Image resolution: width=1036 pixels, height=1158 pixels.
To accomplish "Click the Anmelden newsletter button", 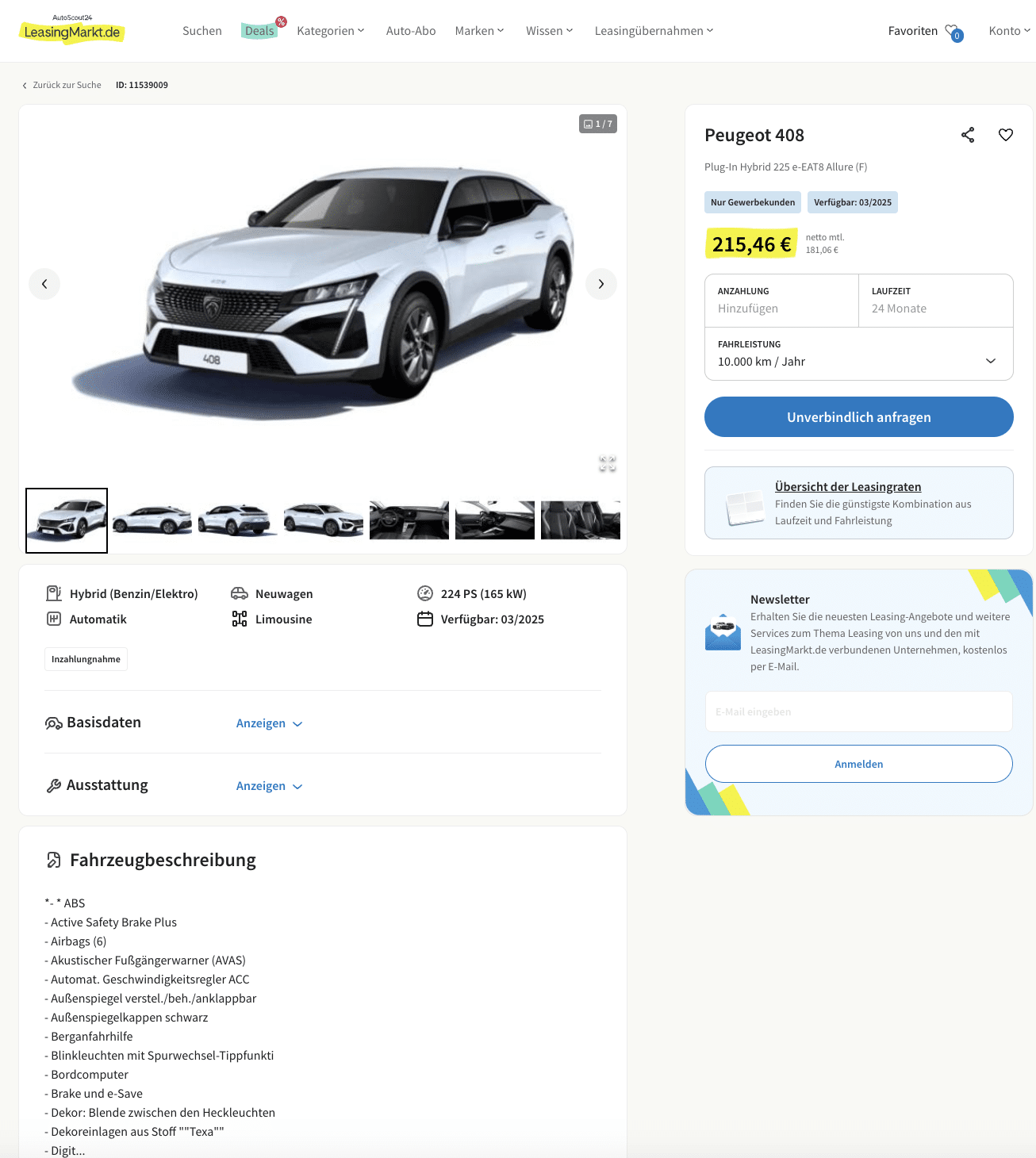I will tap(859, 764).
